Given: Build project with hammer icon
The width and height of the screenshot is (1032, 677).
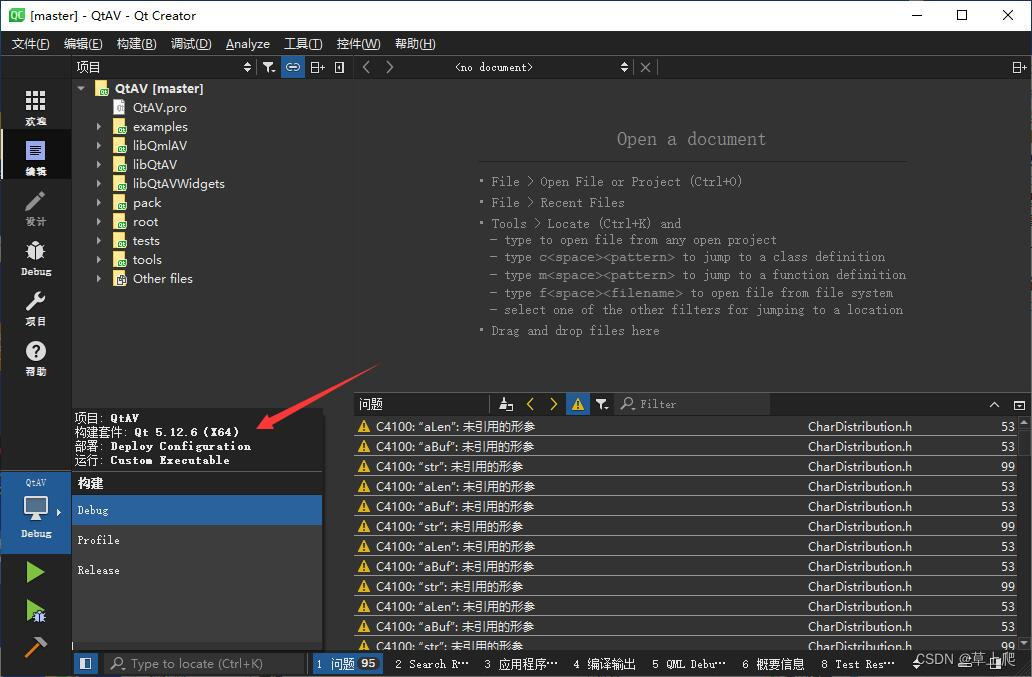Looking at the screenshot, I should click(36, 647).
